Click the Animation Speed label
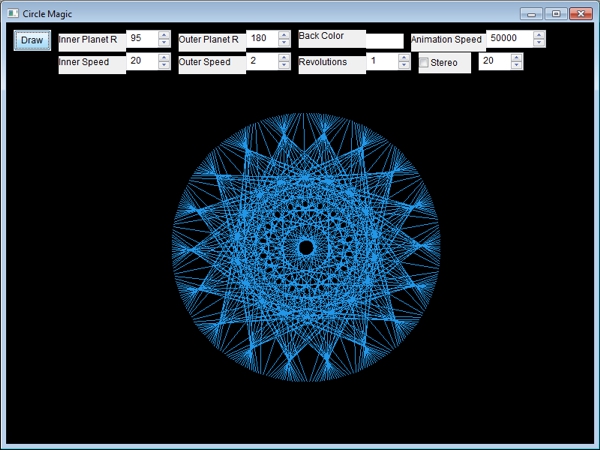600x450 pixels. (446, 40)
